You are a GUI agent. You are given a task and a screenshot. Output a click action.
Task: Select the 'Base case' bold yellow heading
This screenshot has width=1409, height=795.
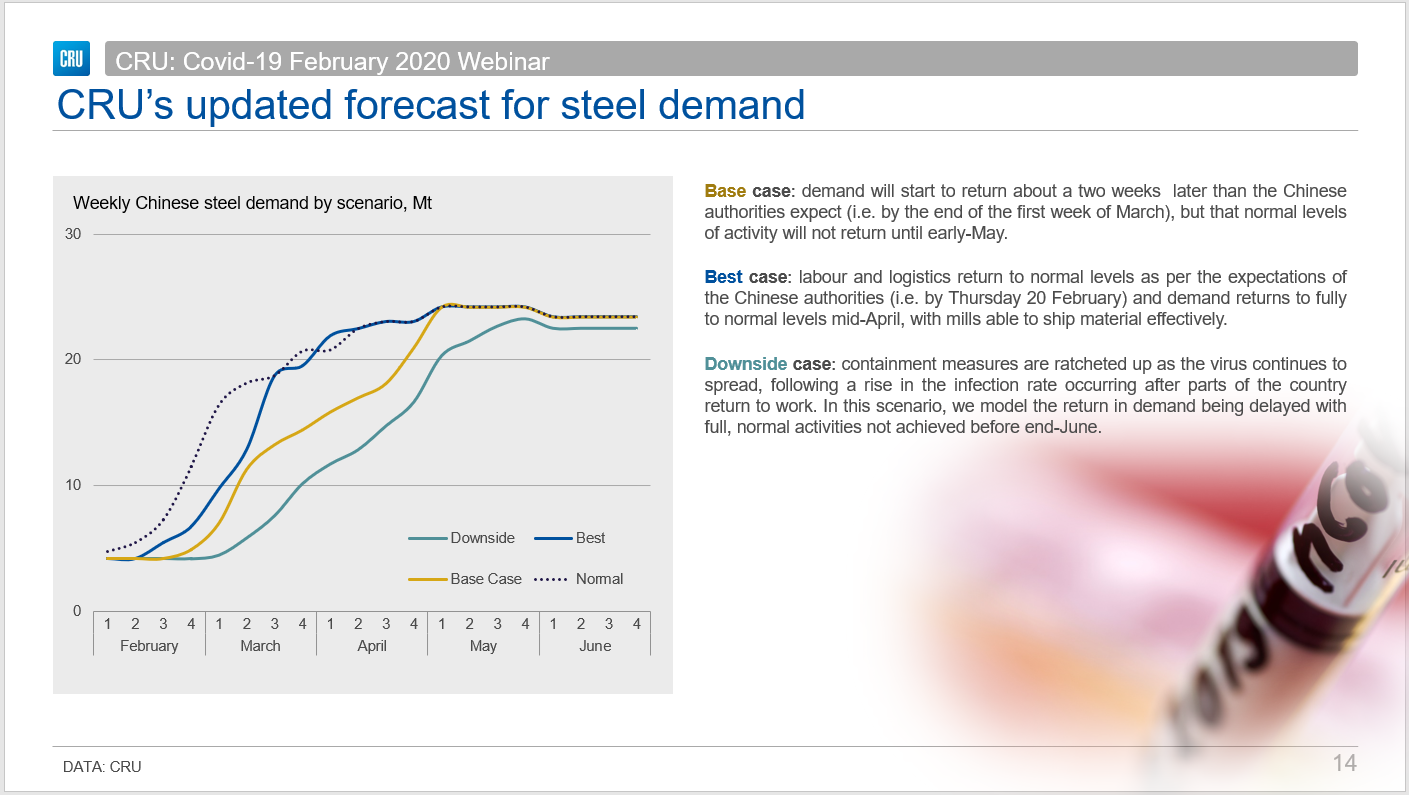(748, 191)
